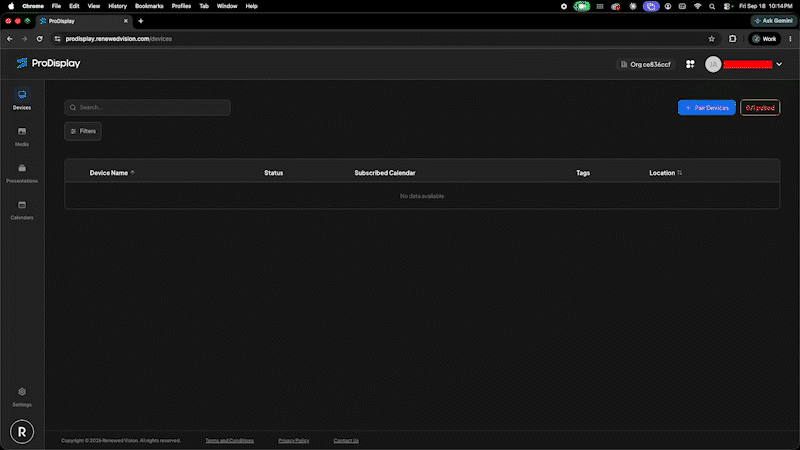Open the Work profile button
The width and height of the screenshot is (800, 450).
click(764, 39)
